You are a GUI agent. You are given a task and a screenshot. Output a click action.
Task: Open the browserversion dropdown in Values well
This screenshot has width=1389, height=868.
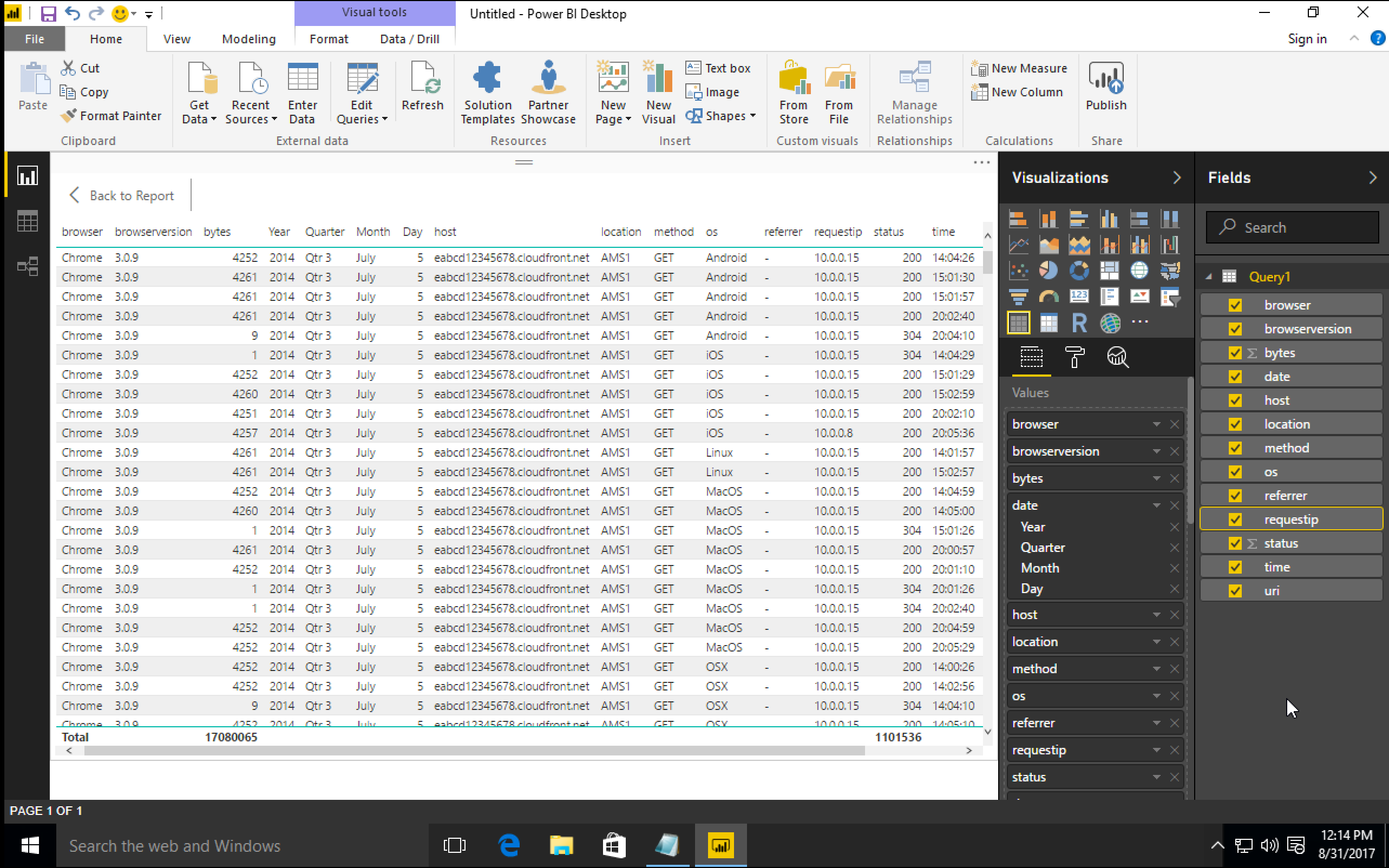click(1156, 451)
